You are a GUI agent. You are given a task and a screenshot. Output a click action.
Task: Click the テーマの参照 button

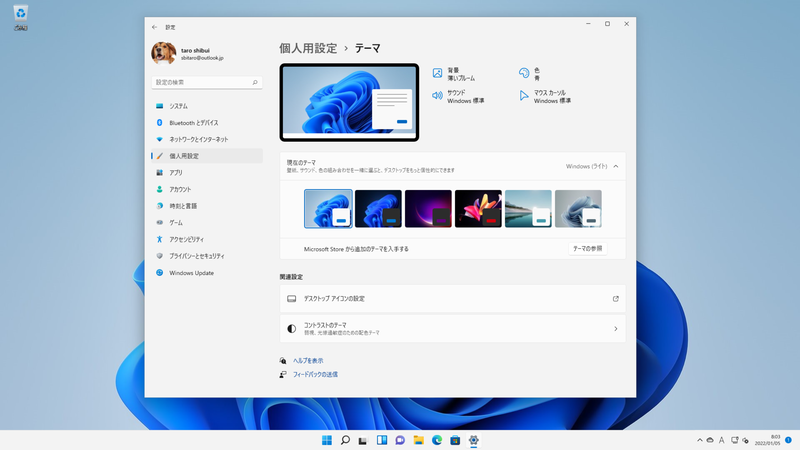point(588,248)
